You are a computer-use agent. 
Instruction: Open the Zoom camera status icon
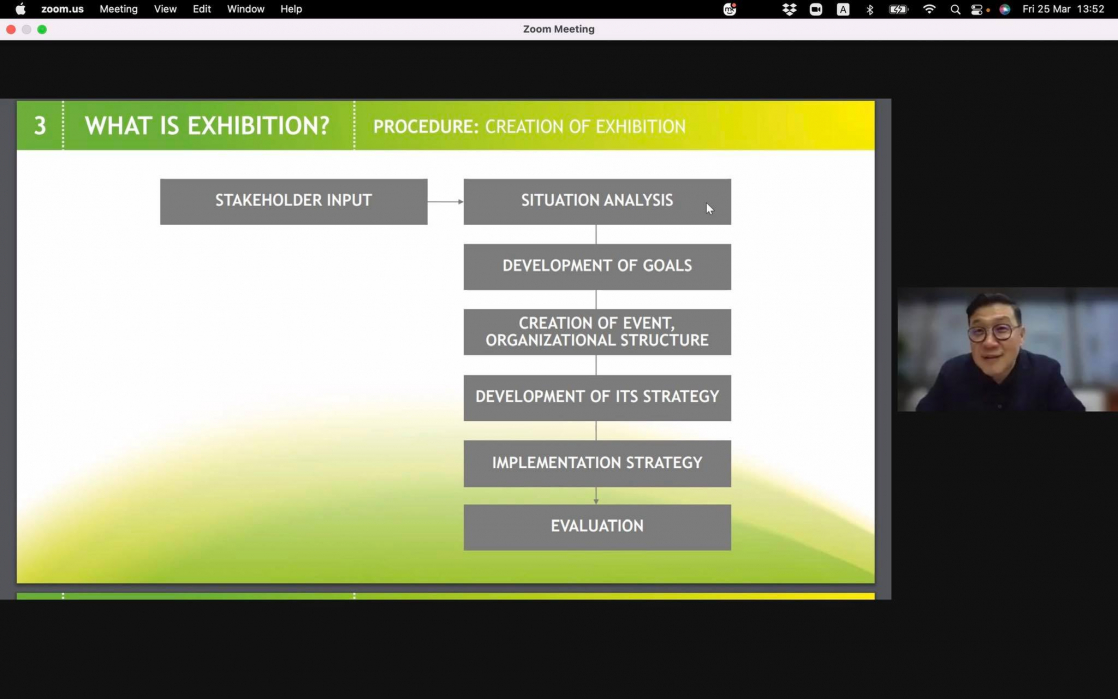pos(816,9)
